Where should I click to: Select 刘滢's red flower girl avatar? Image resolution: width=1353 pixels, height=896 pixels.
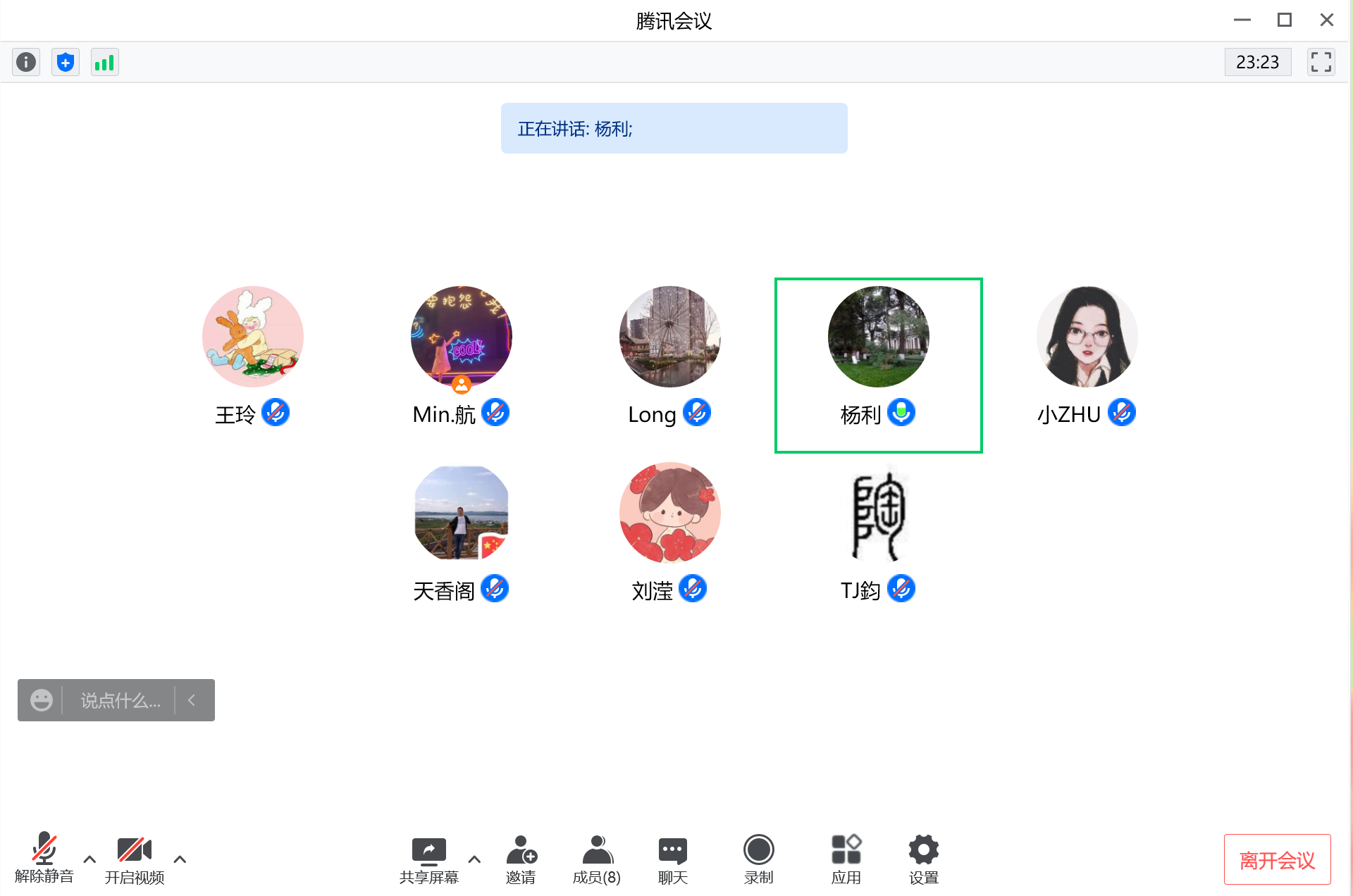[x=670, y=513]
